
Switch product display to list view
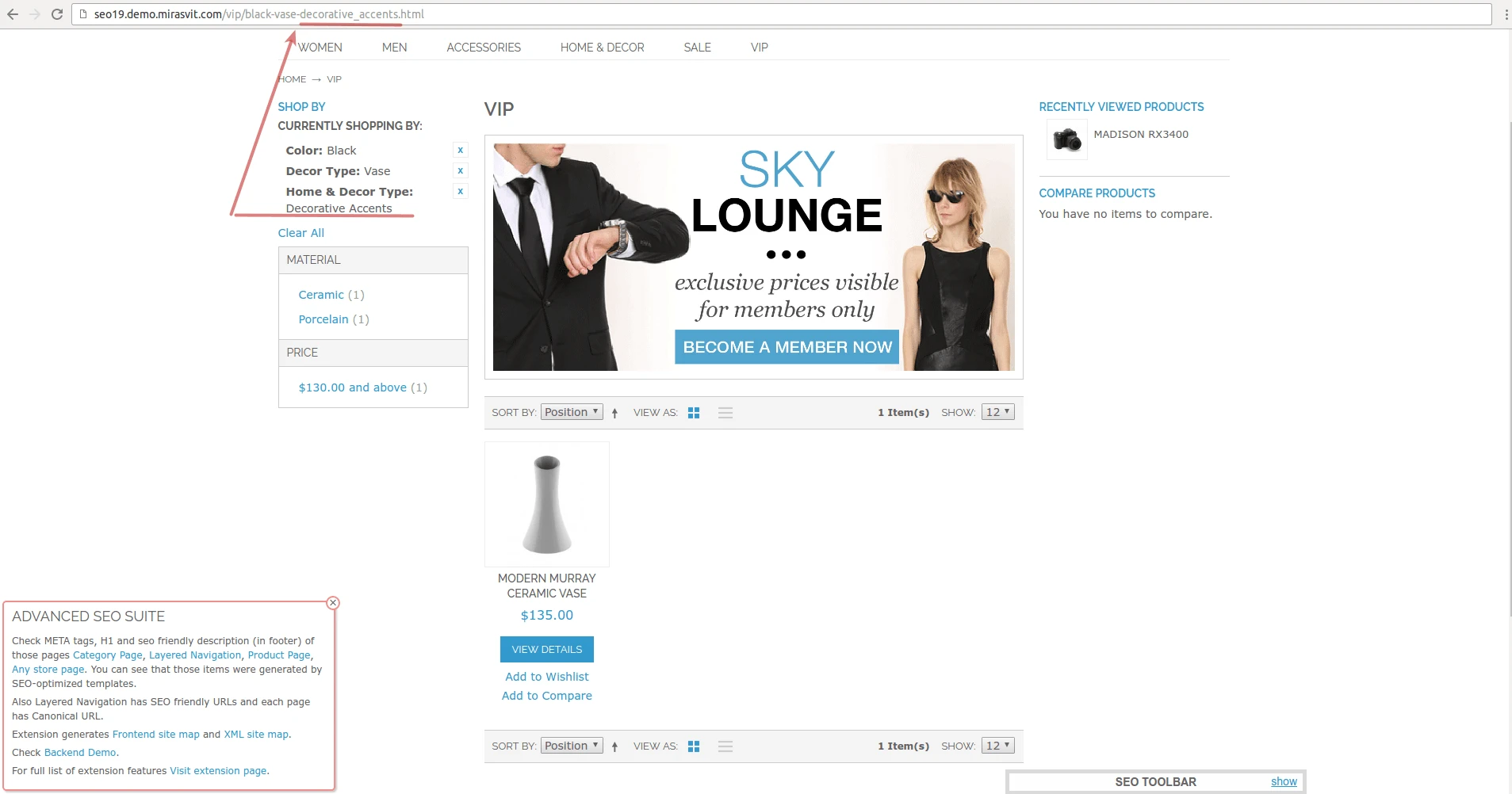click(x=725, y=412)
